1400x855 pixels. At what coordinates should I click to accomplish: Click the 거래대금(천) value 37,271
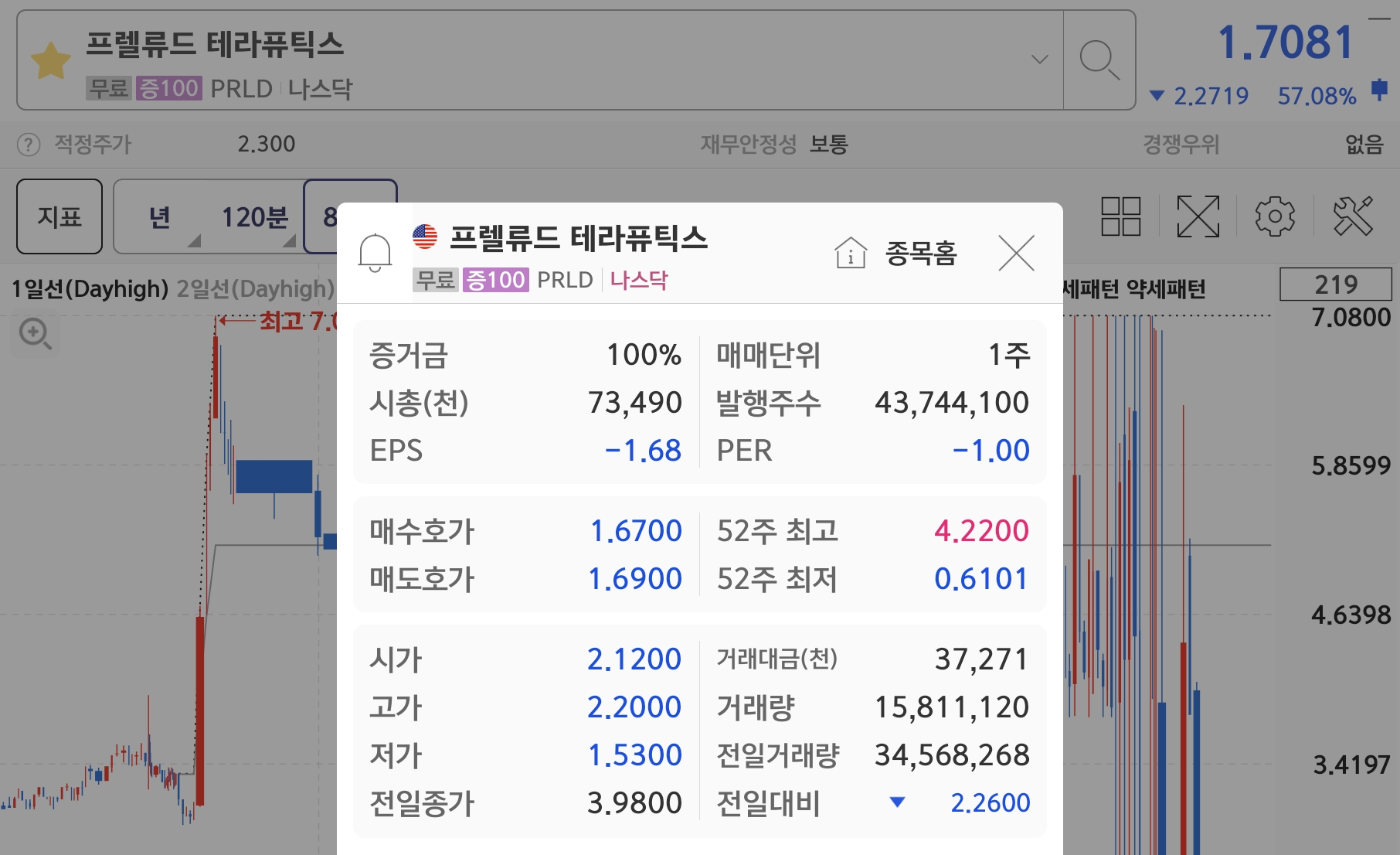pos(982,659)
